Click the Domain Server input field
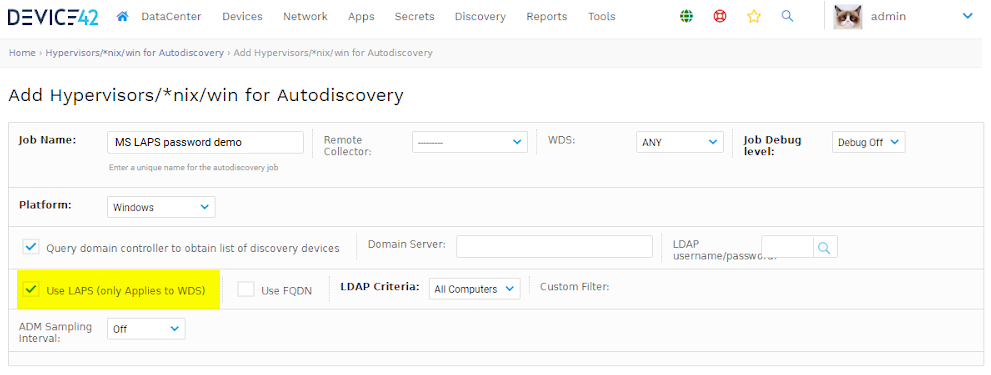The height and width of the screenshot is (375, 991). pyautogui.click(x=554, y=247)
